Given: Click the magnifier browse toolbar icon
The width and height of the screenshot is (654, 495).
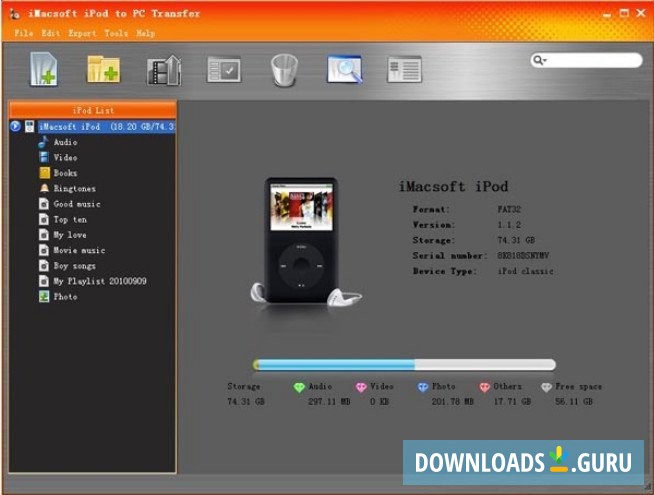Looking at the screenshot, I should (345, 69).
